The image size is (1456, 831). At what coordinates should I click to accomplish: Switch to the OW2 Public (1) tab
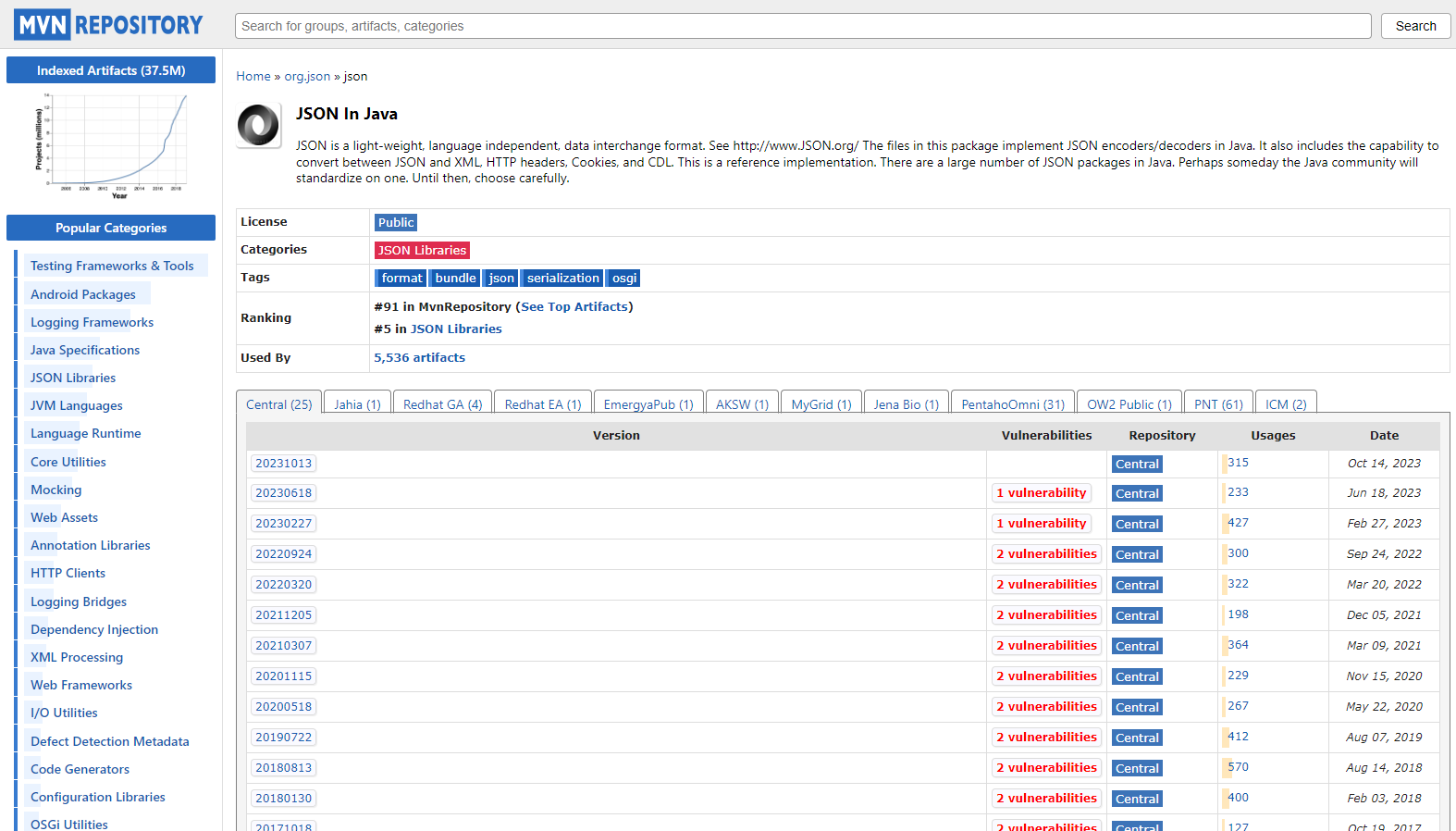tap(1129, 403)
